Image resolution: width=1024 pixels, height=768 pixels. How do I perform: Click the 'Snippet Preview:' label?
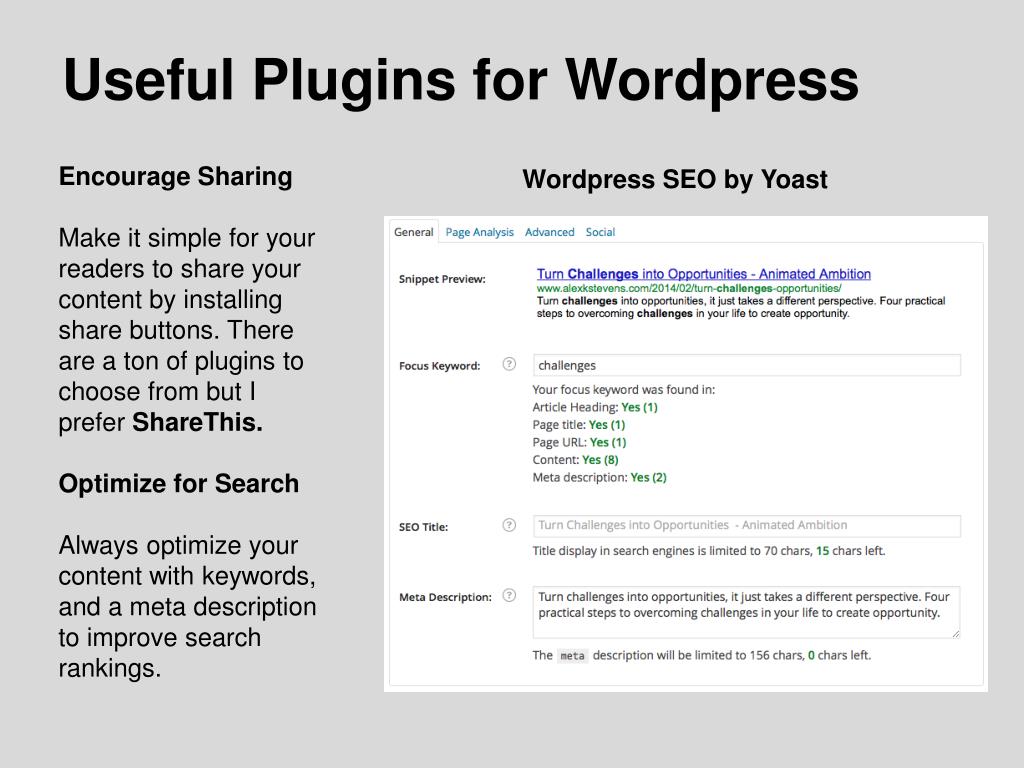(x=442, y=280)
